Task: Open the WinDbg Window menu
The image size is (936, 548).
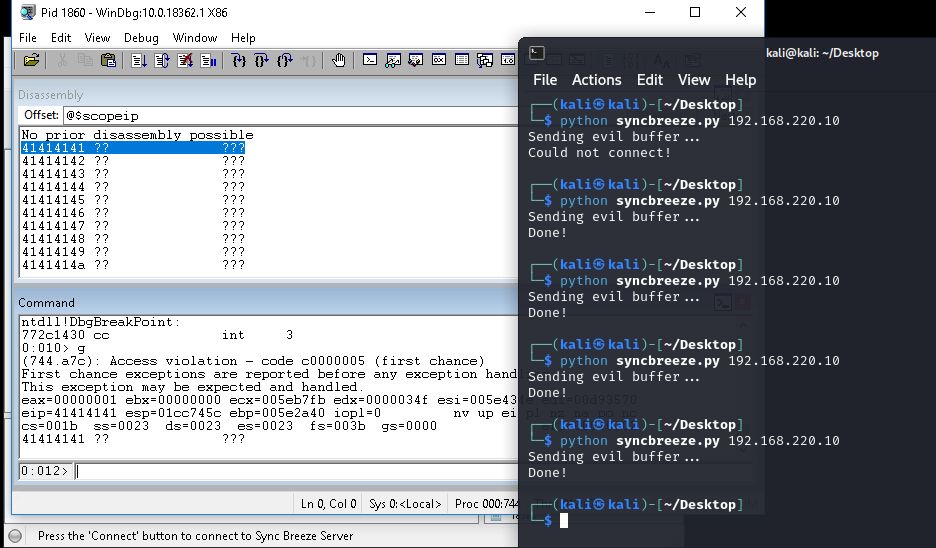Action: point(195,38)
